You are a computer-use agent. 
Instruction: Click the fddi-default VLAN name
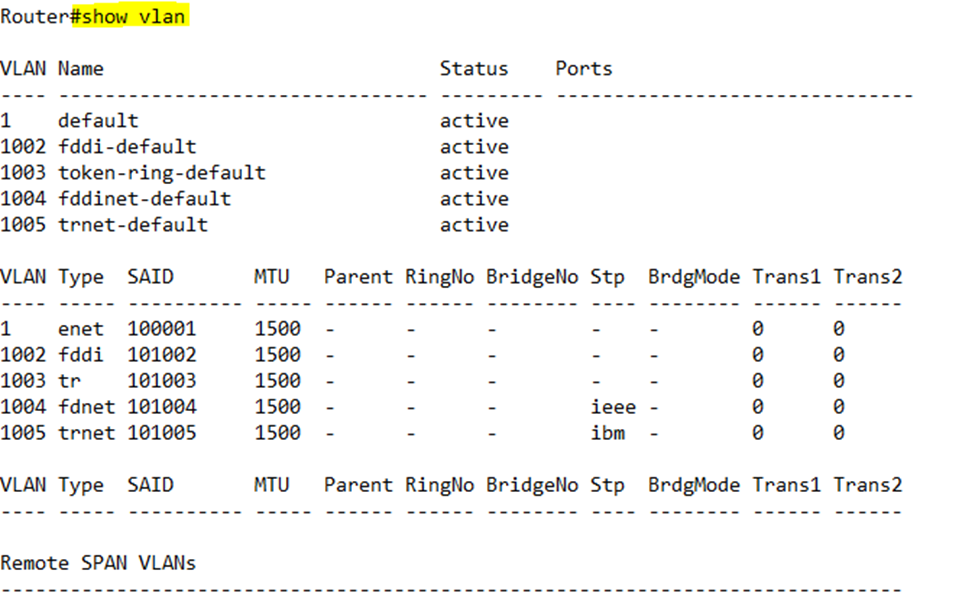coord(127,147)
